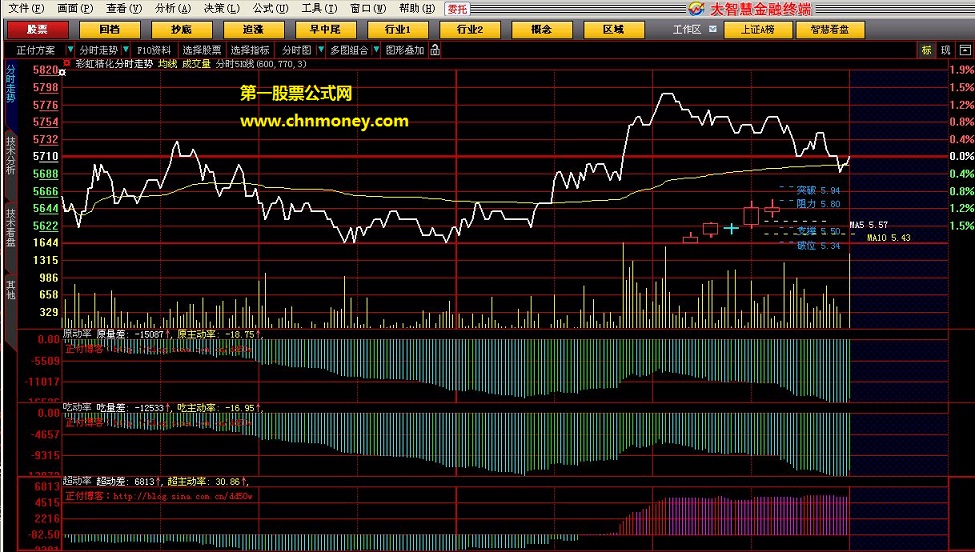Click the 追涨 yellow button
This screenshot has width=975, height=552.
click(x=254, y=29)
